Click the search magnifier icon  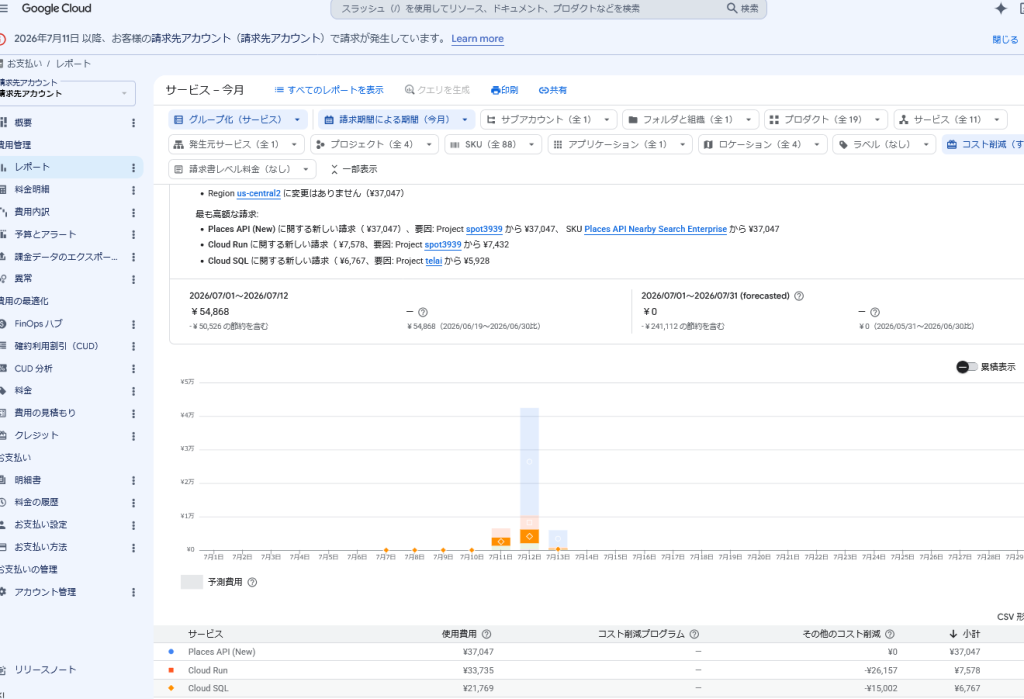pos(732,8)
